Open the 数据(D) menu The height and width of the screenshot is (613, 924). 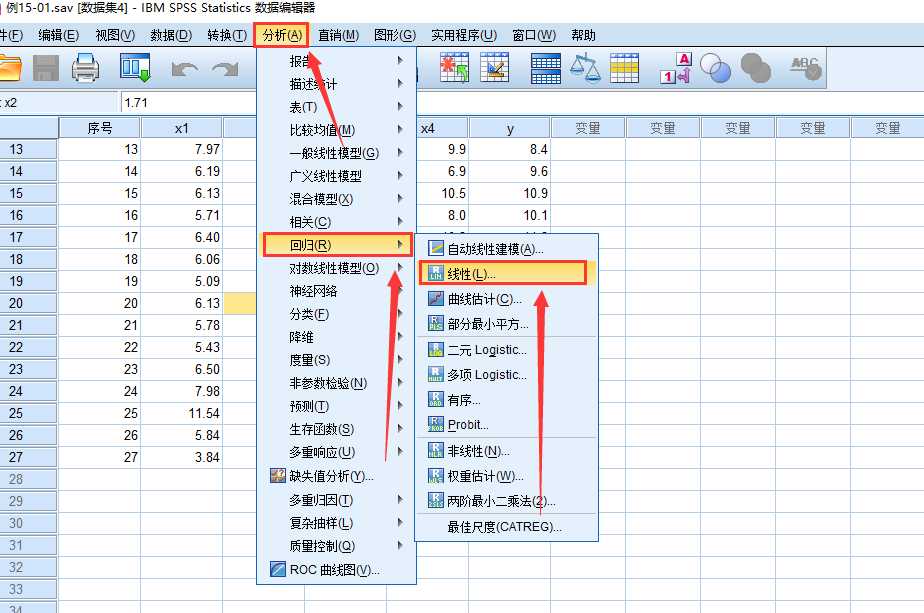pos(171,35)
